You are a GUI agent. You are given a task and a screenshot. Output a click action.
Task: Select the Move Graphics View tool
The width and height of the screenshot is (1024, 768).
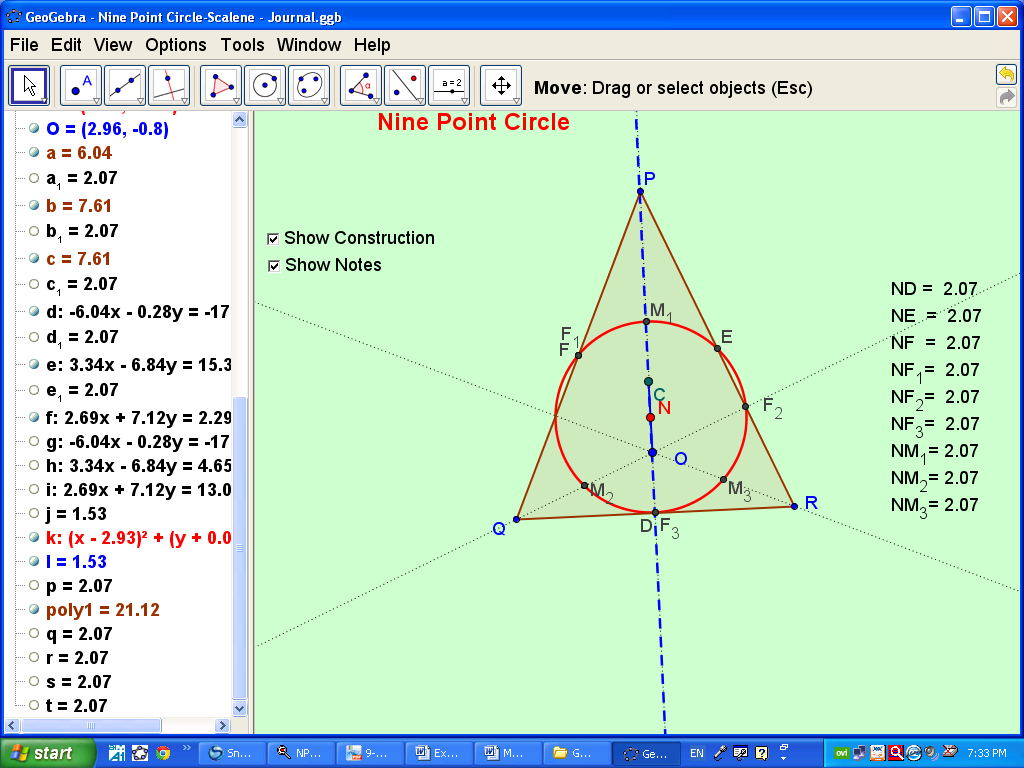tap(501, 84)
